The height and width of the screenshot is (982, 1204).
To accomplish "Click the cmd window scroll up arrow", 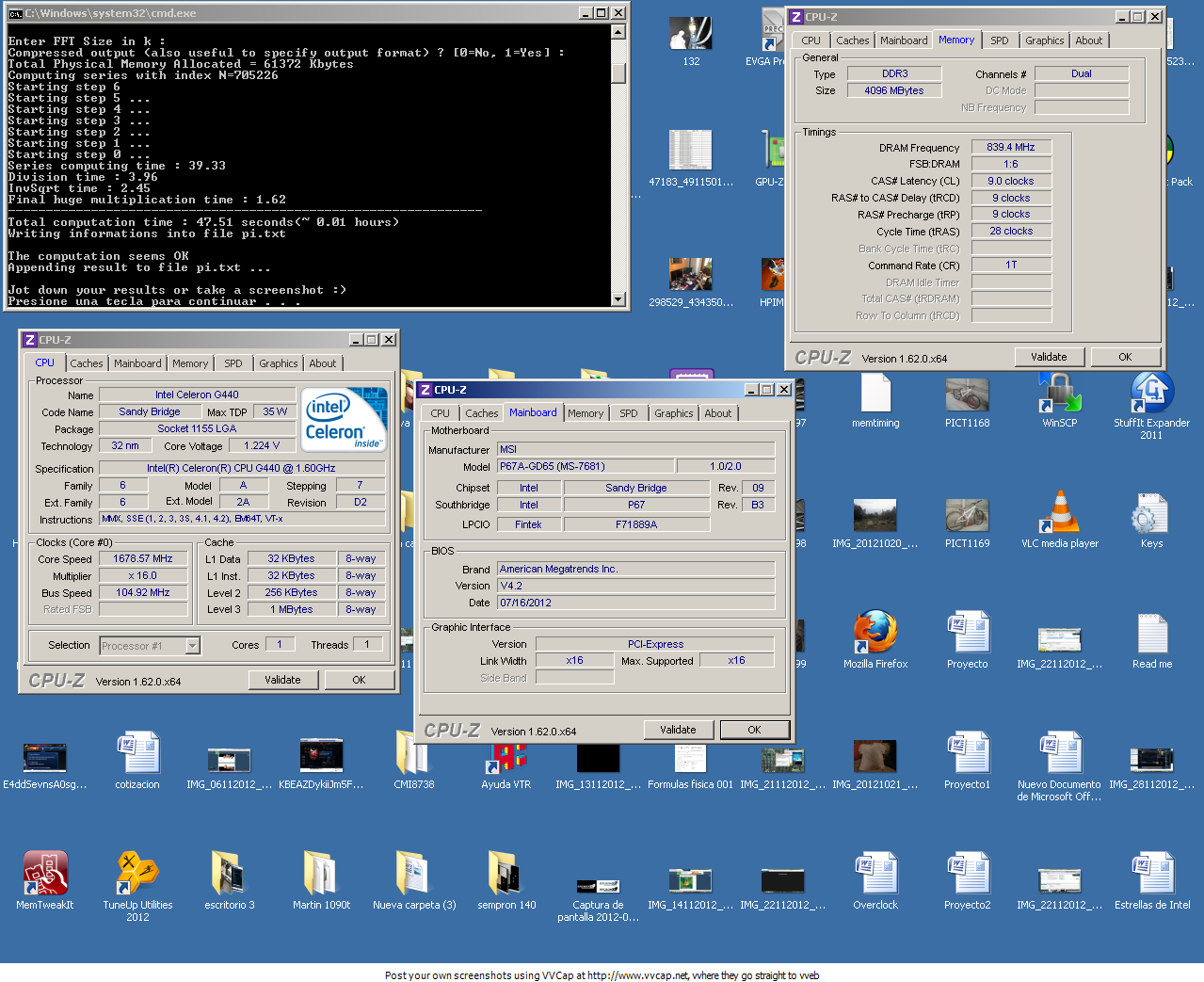I will (x=618, y=32).
